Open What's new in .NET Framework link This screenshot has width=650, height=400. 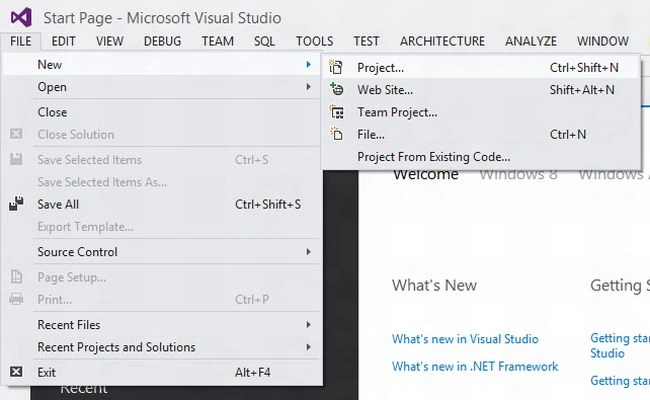475,366
